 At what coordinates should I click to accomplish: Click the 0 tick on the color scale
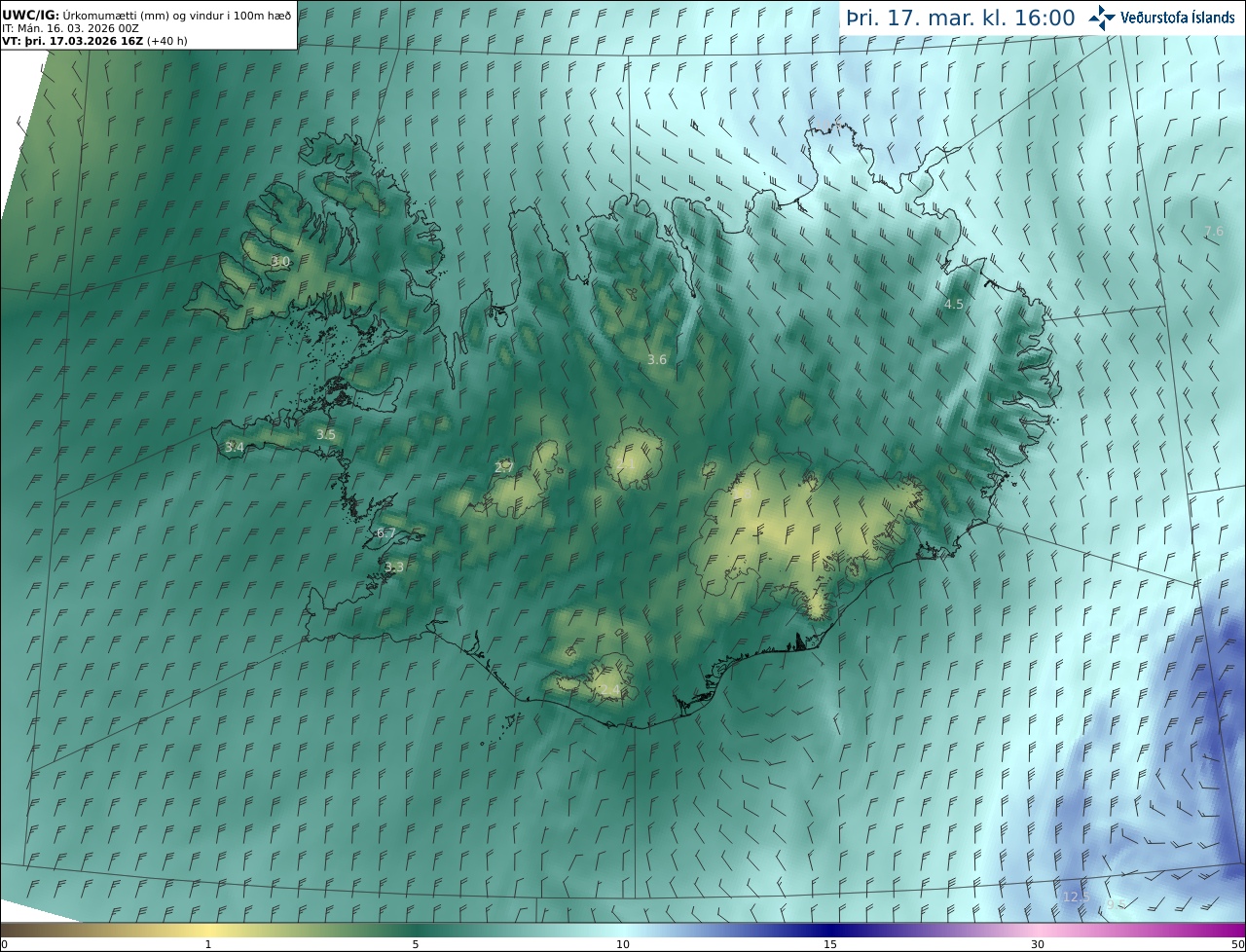coord(4,944)
